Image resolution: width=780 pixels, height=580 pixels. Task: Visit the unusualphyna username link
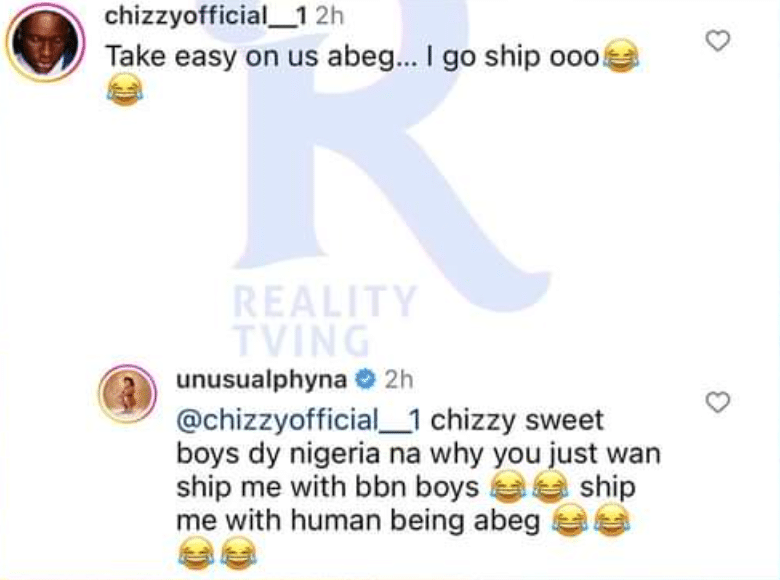coord(262,380)
